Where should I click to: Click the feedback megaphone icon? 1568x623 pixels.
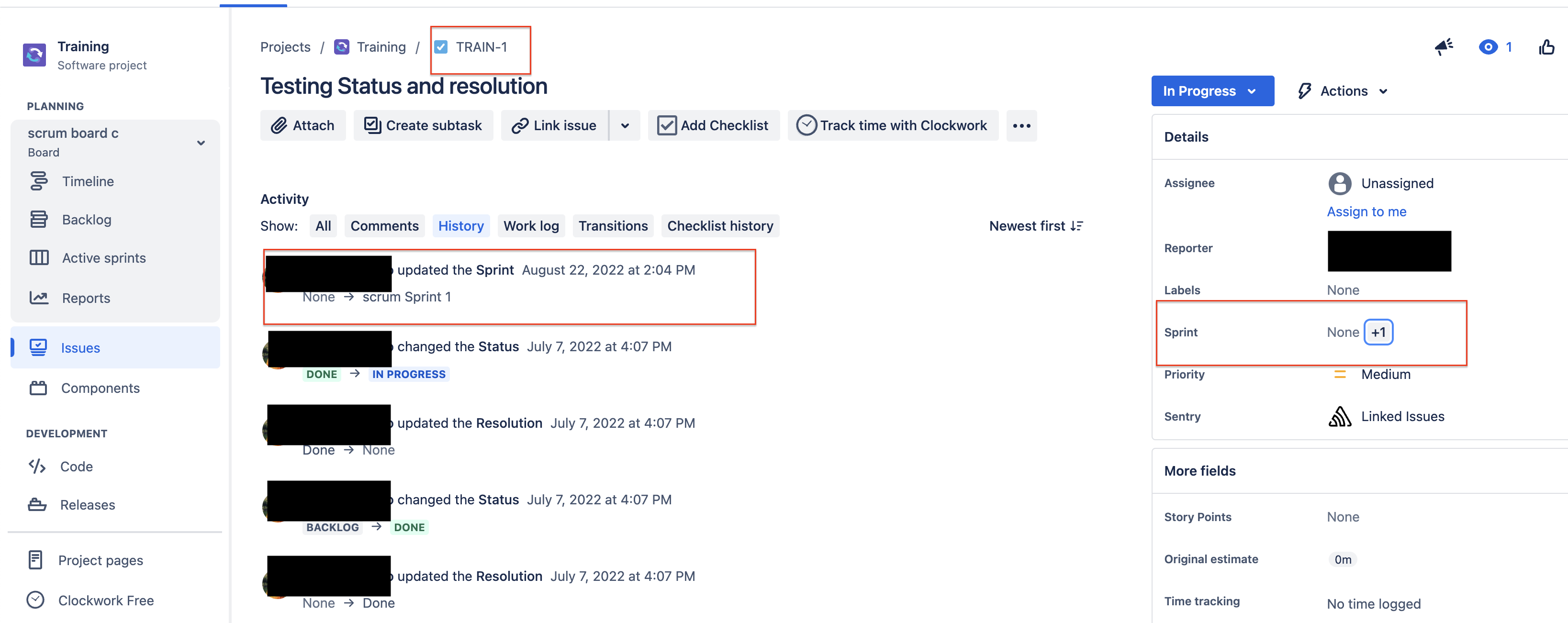coord(1443,47)
